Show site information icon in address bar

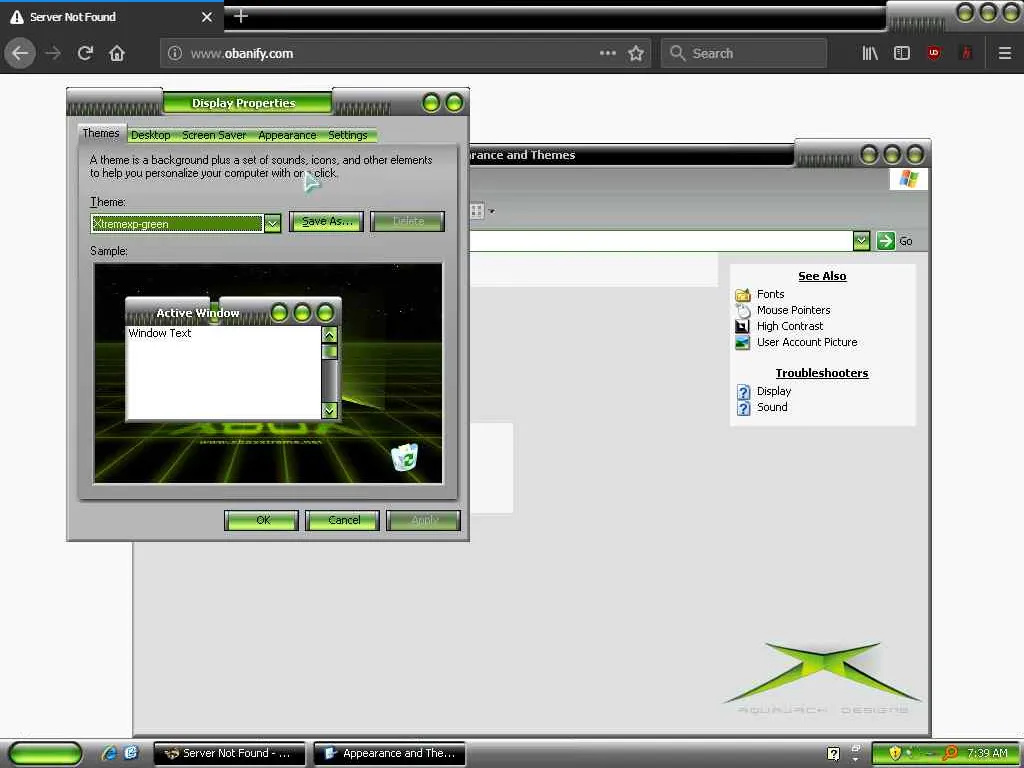tap(174, 53)
